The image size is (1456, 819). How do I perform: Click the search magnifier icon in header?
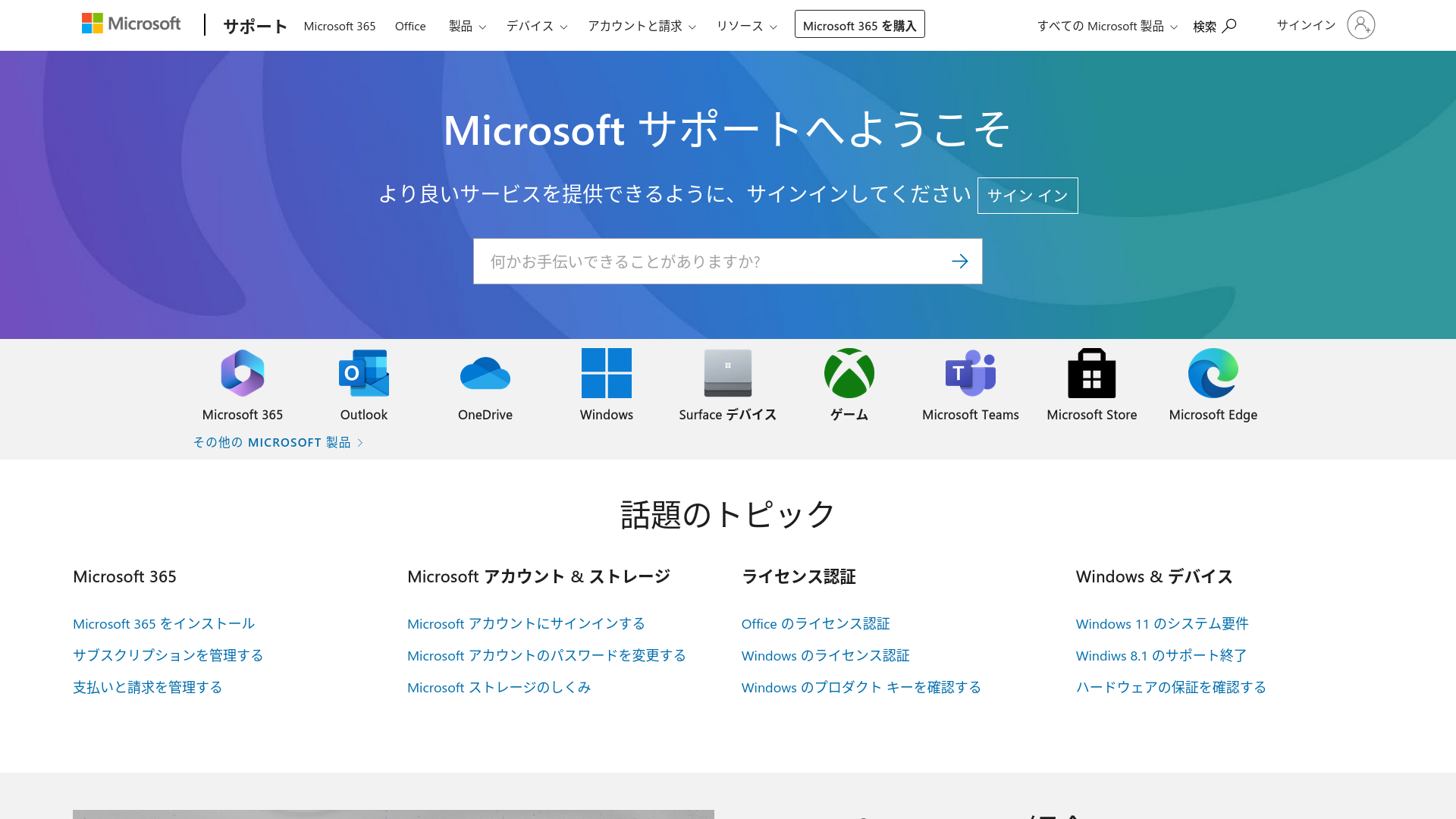pyautogui.click(x=1229, y=26)
